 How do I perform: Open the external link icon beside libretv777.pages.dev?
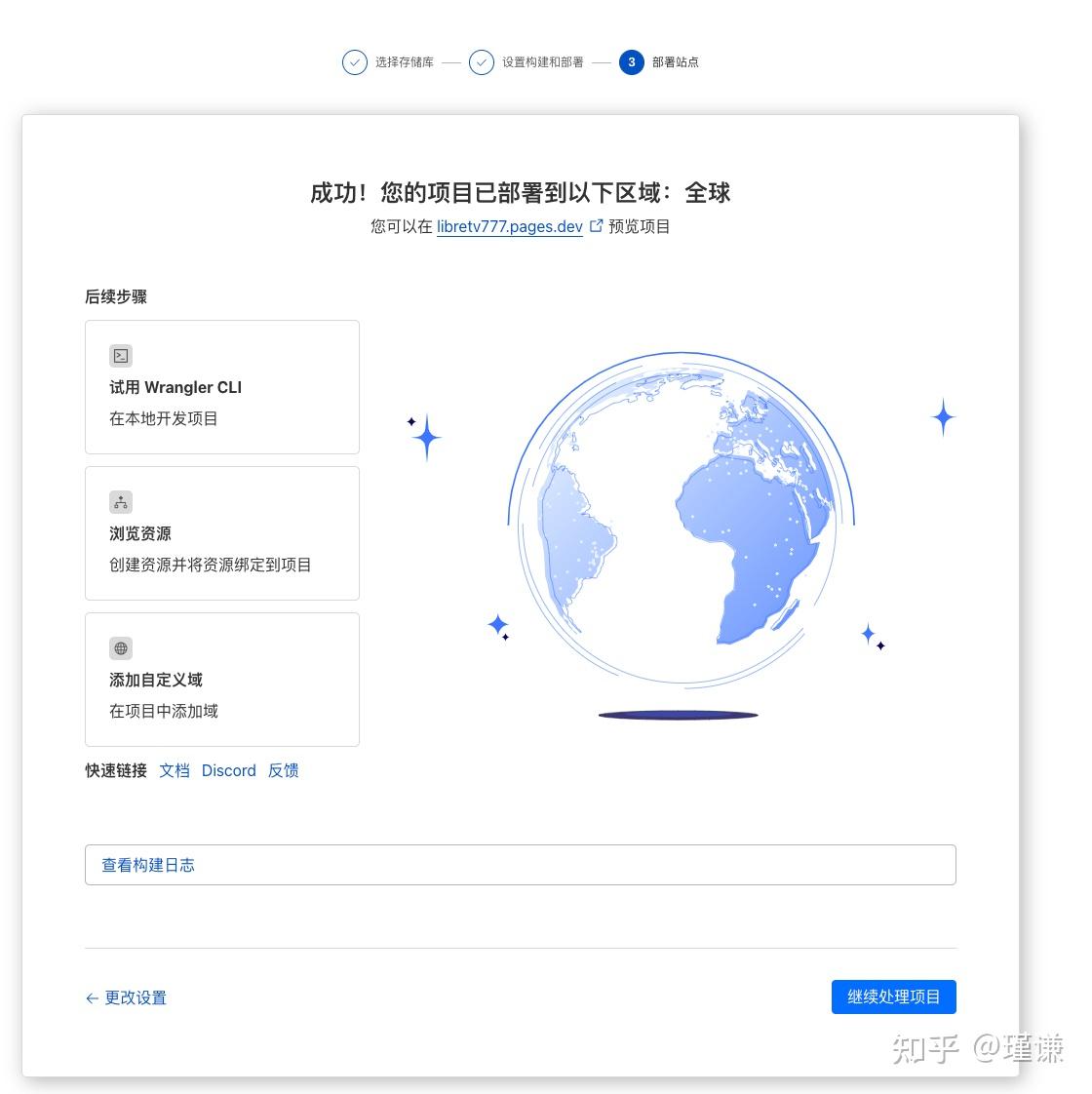tap(597, 223)
